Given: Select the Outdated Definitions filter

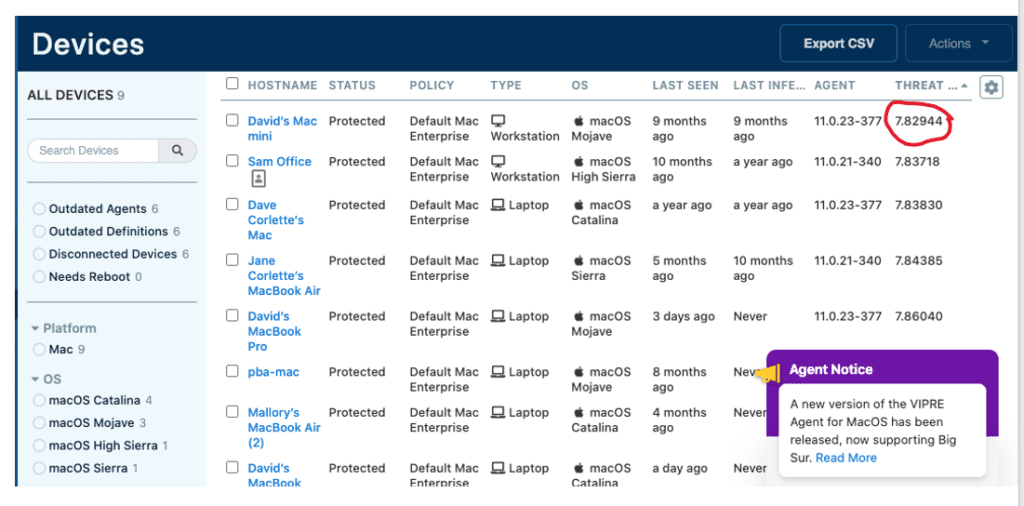Looking at the screenshot, I should pyautogui.click(x=39, y=231).
